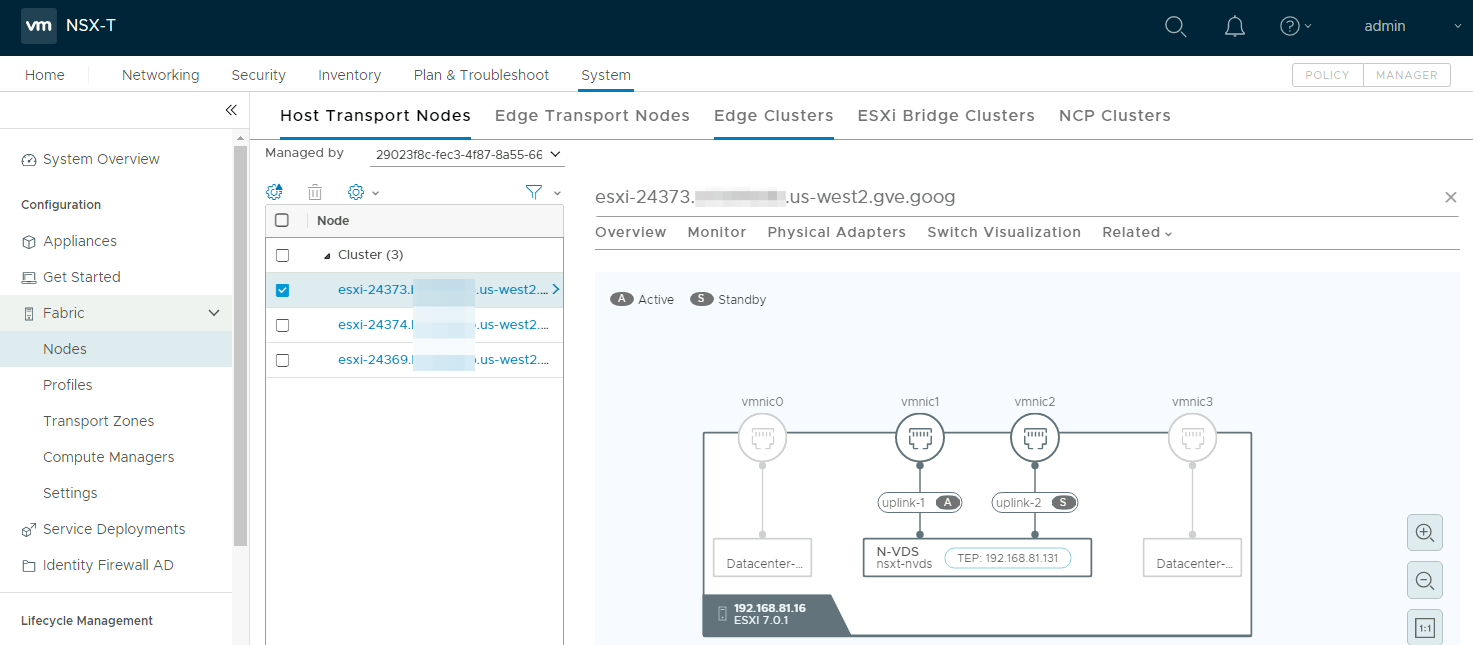The image size is (1473, 645).
Task: Open Plan & Troubleshoot tab
Action: click(x=481, y=75)
